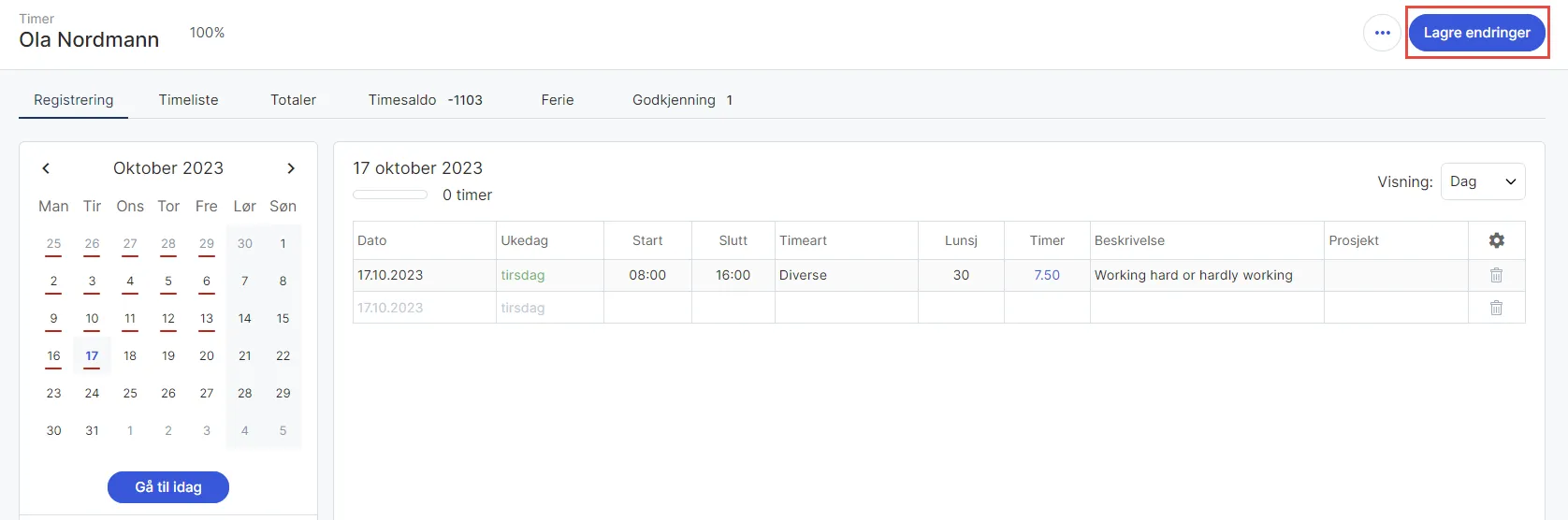Open the Visning view dropdown
The image size is (1568, 520).
point(1483,181)
